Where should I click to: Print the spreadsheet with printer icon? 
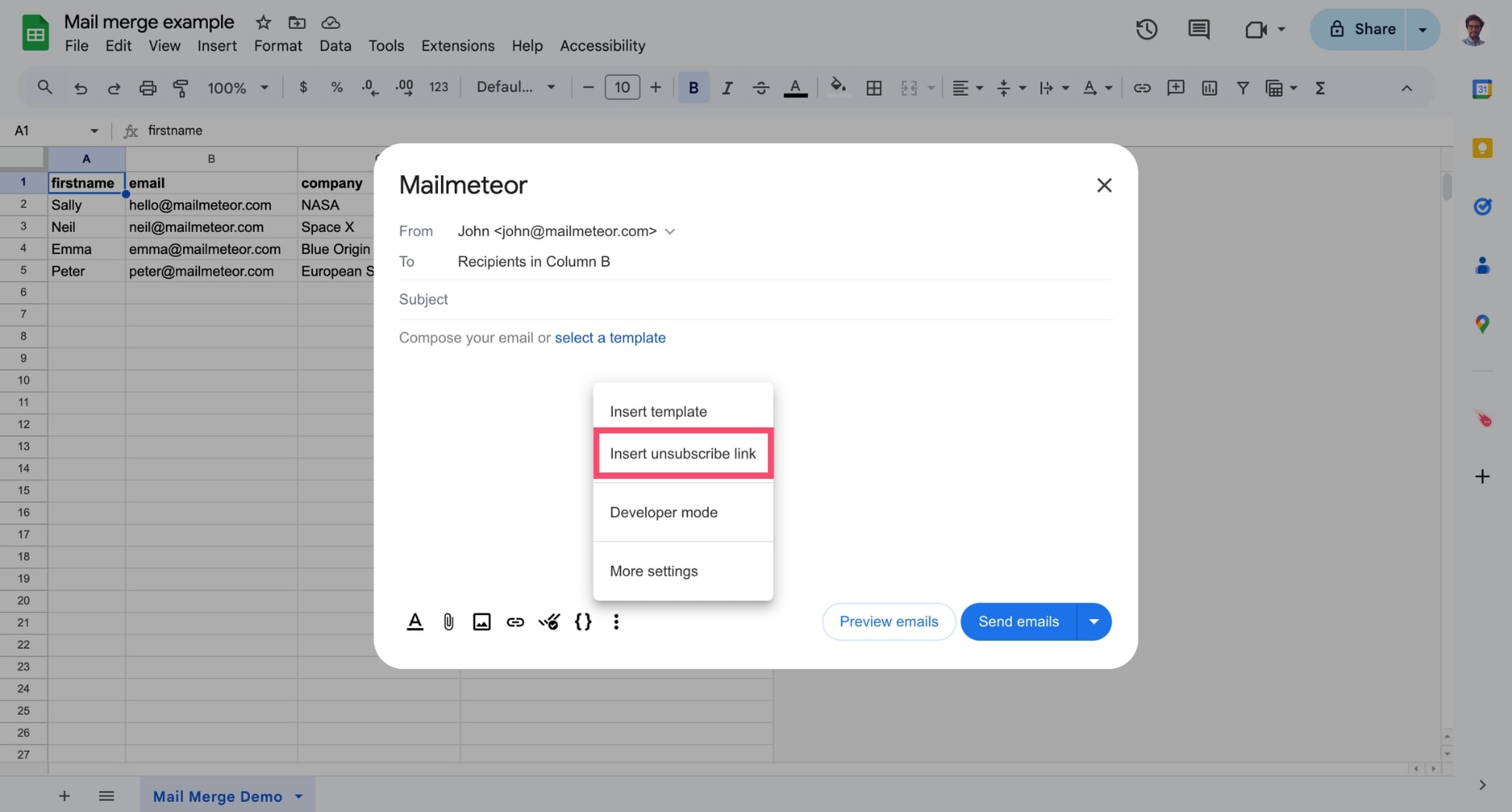click(147, 88)
